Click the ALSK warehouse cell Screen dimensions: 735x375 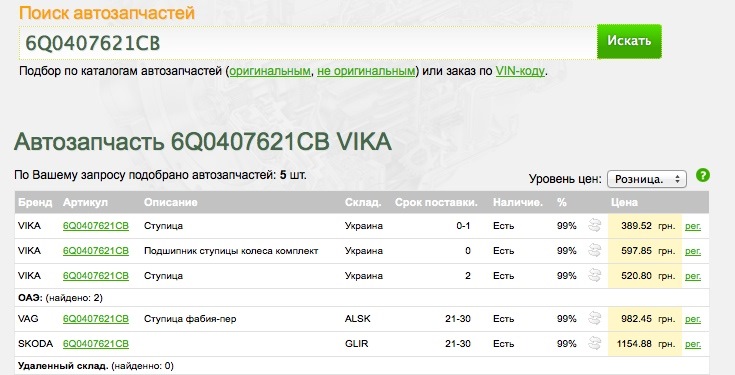click(357, 319)
